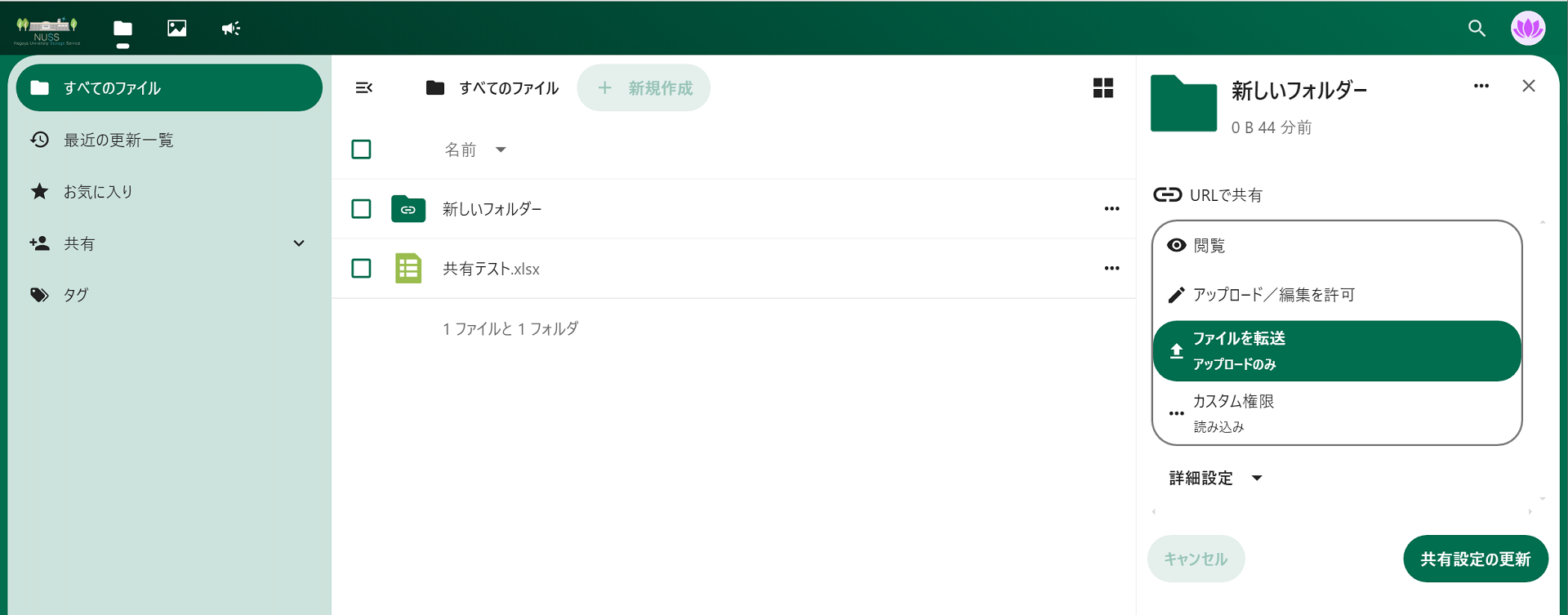The height and width of the screenshot is (615, 1568).
Task: Open more actions in 新しいフォルダー details panel
Action: [x=1481, y=87]
